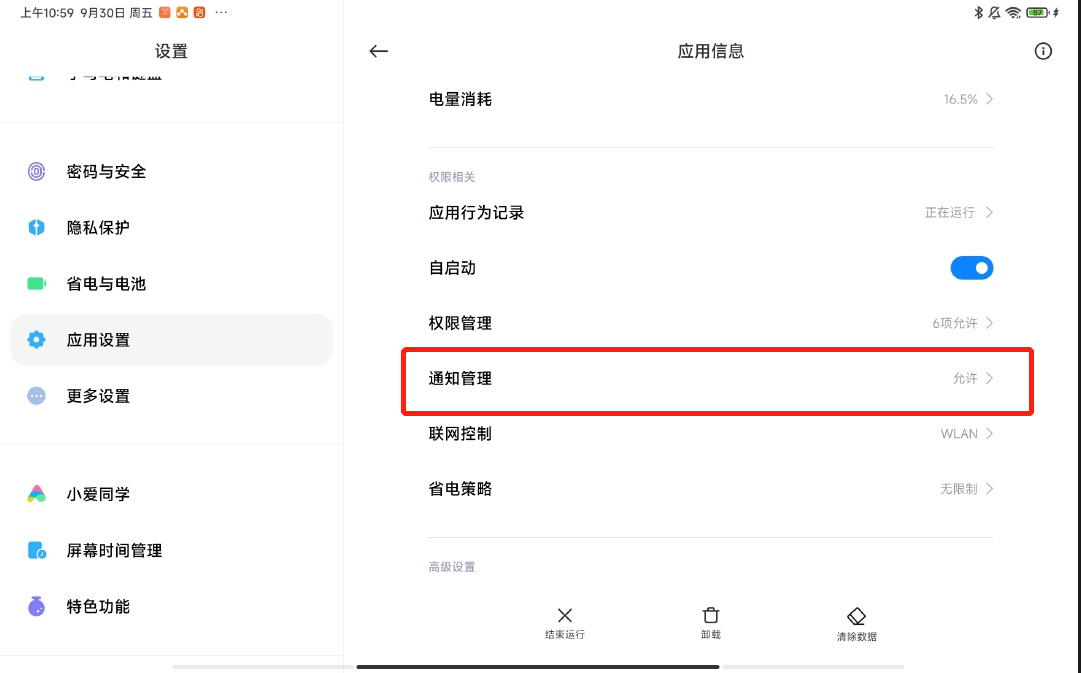Open 屏幕时间管理 in sidebar

[172, 550]
